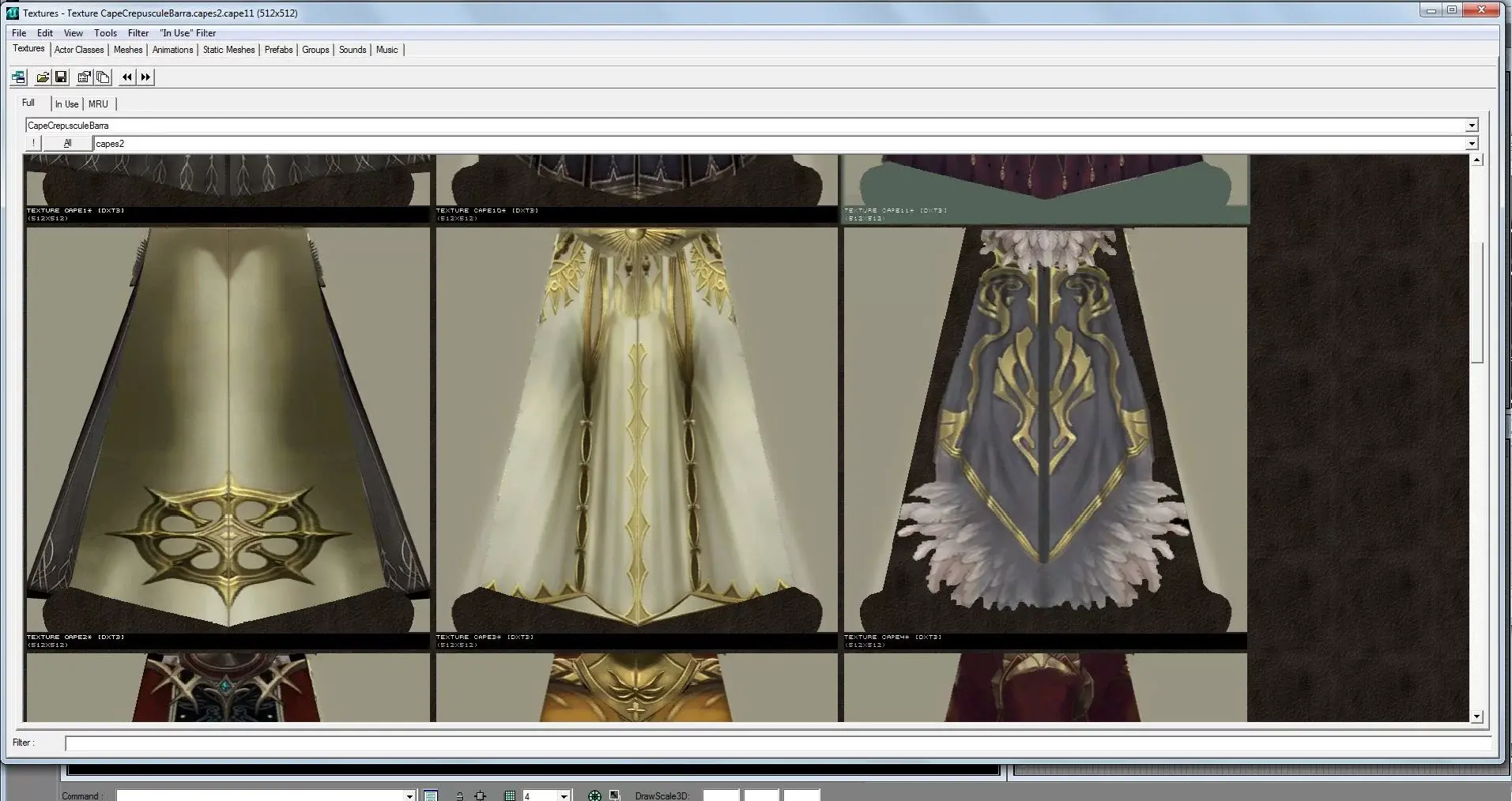
Task: Open the Edit menu
Action: (x=45, y=33)
